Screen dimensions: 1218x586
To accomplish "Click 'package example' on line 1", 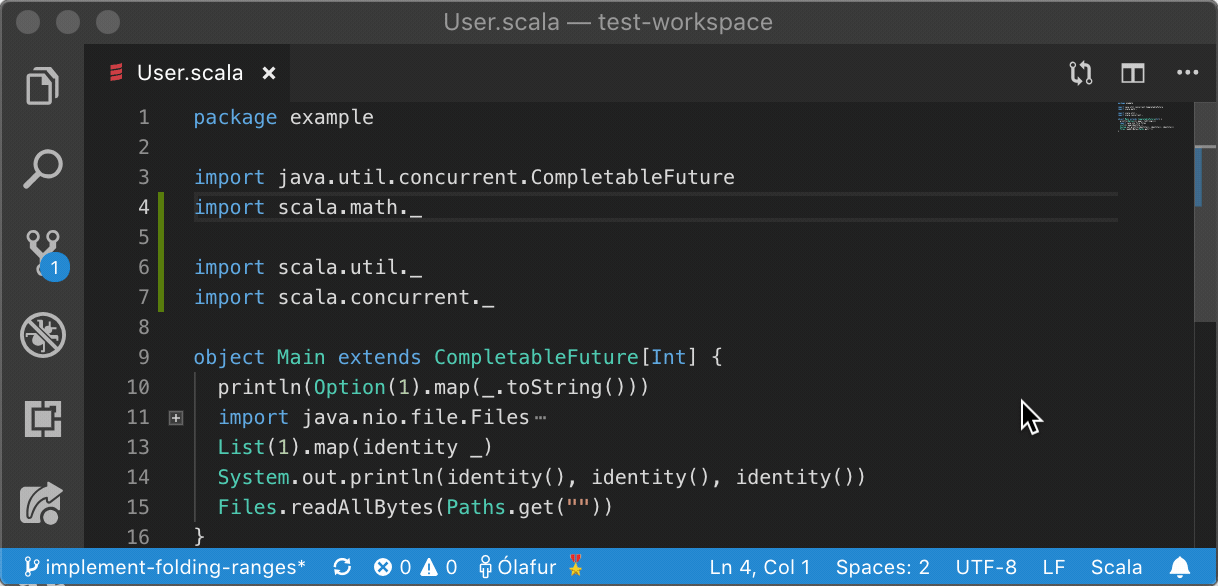I will (284, 118).
